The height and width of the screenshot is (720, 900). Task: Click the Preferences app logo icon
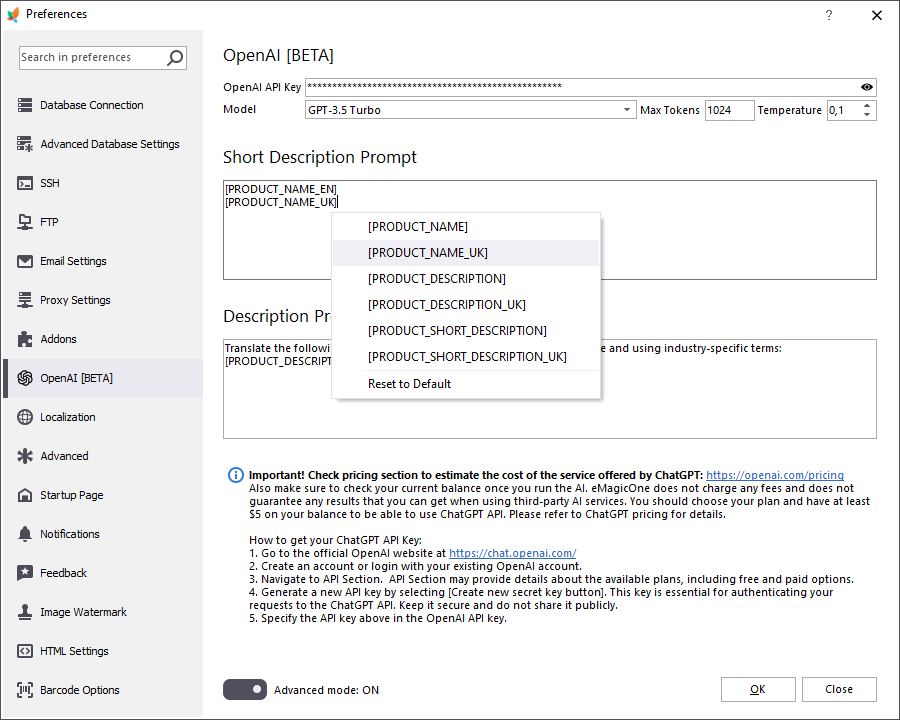[13, 14]
